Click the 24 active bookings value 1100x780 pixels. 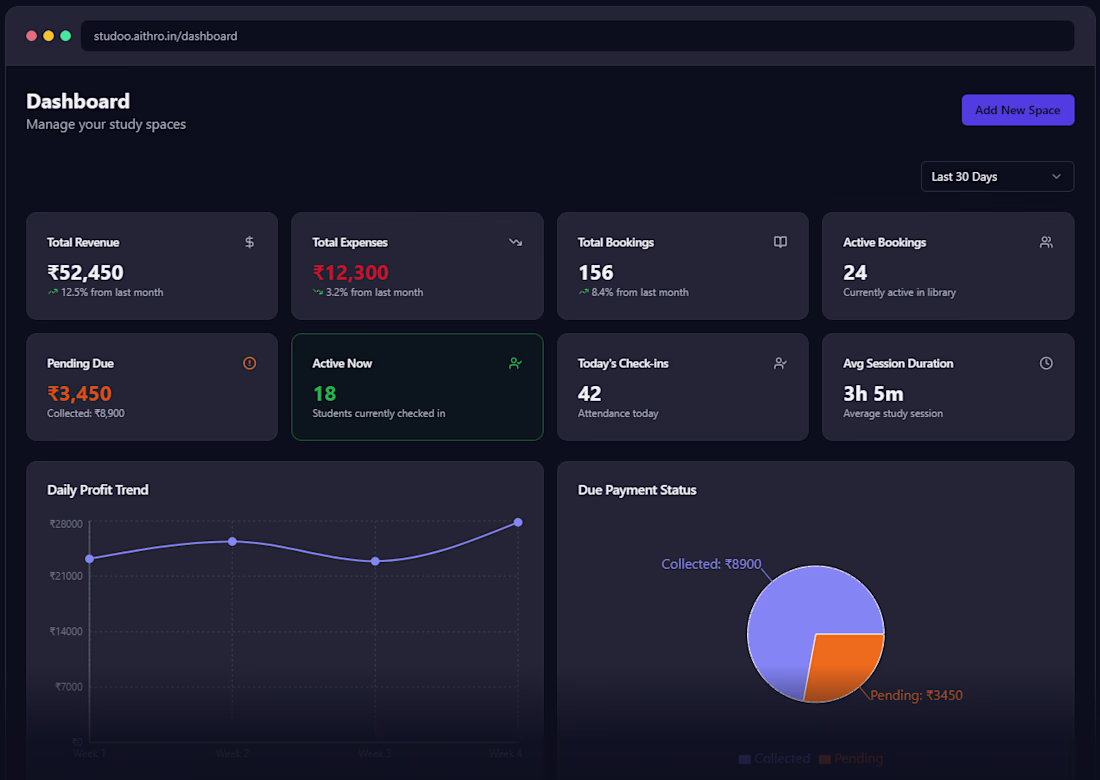click(x=855, y=272)
